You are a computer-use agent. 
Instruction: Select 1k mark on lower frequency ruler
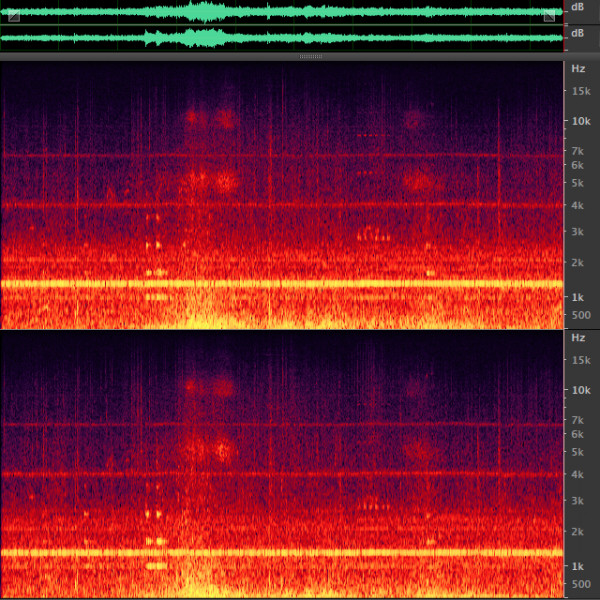tap(577, 565)
